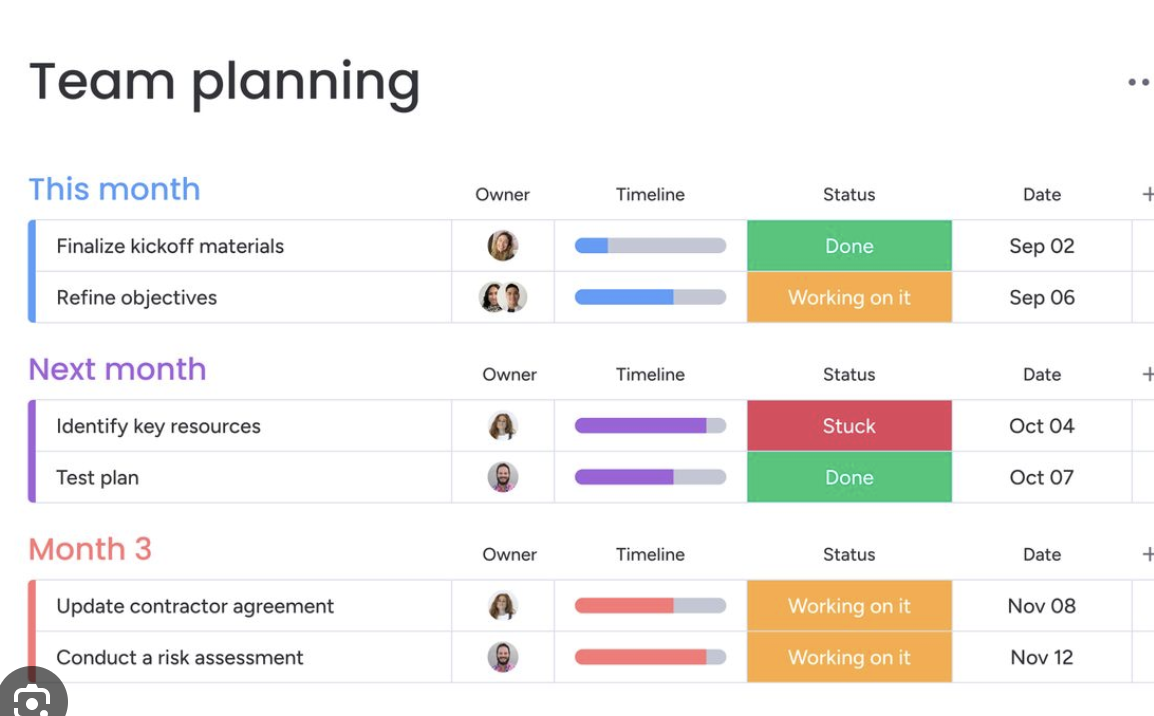Open the Stuck status for Identify key resources
Image resolution: width=1154 pixels, height=716 pixels.
849,426
